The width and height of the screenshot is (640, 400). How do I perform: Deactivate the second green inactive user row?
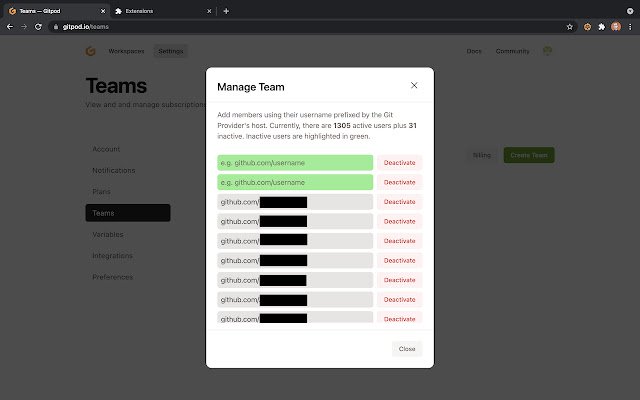click(399, 182)
